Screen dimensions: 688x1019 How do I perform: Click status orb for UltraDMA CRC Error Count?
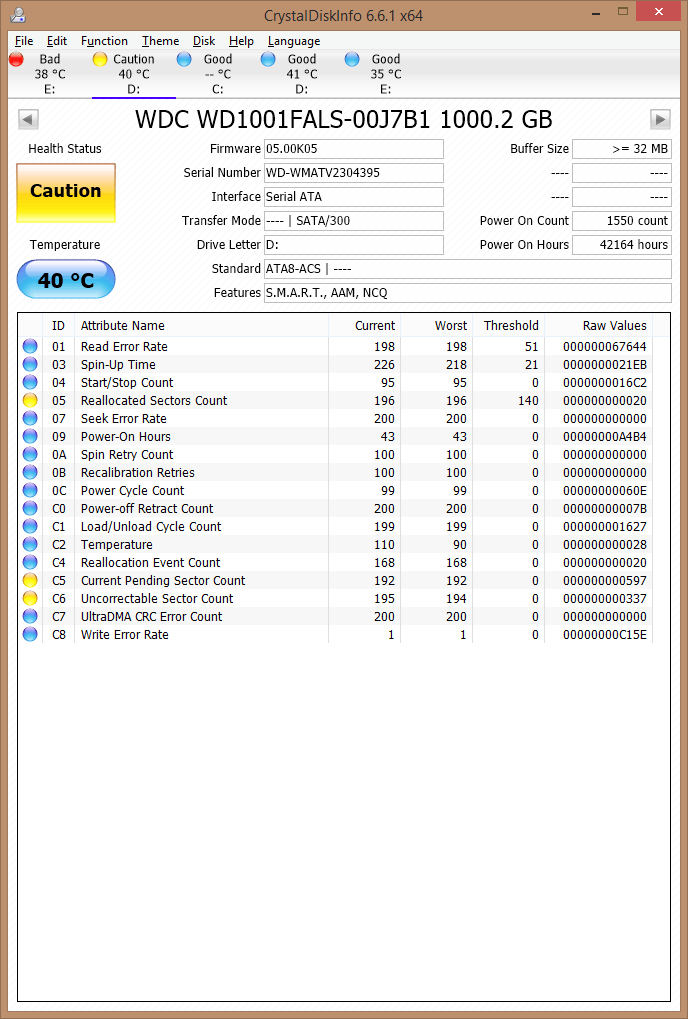coord(30,616)
